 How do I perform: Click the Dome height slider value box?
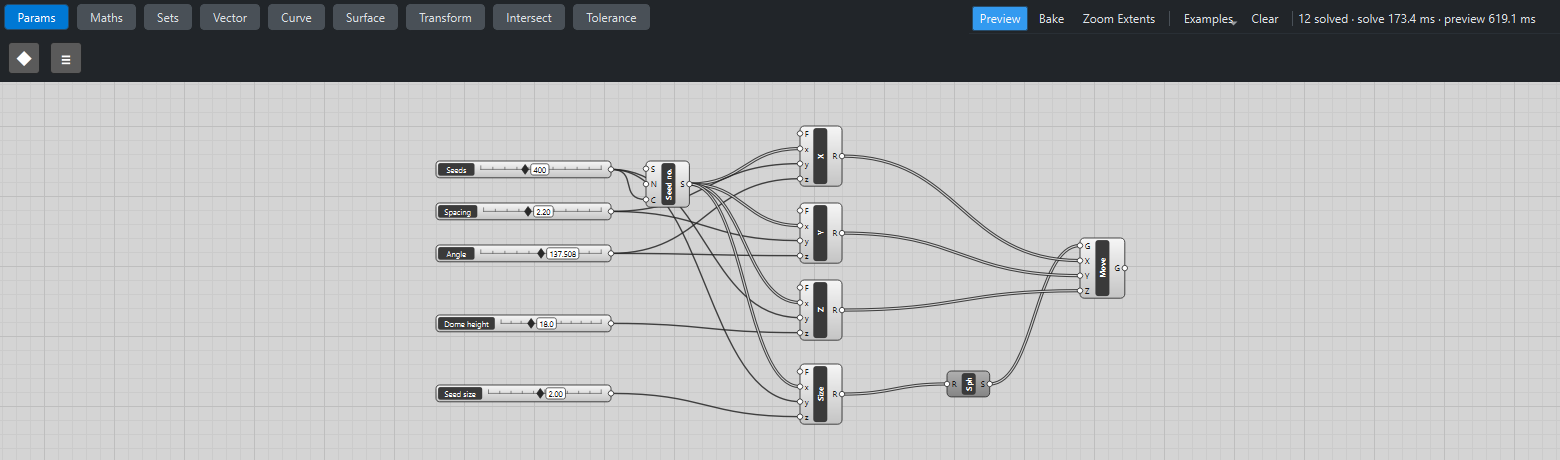[x=546, y=324]
